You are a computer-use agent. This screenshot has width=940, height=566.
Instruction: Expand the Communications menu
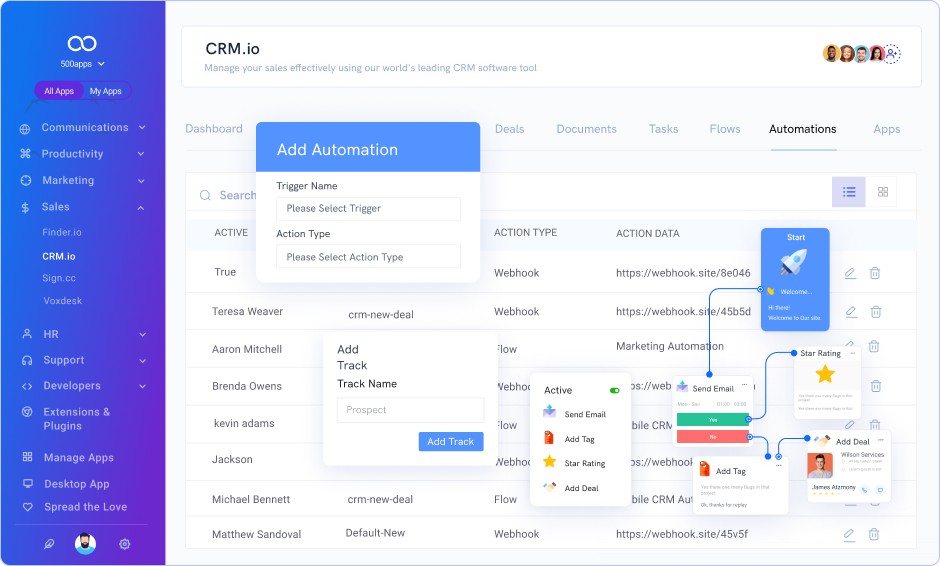pyautogui.click(x=85, y=127)
